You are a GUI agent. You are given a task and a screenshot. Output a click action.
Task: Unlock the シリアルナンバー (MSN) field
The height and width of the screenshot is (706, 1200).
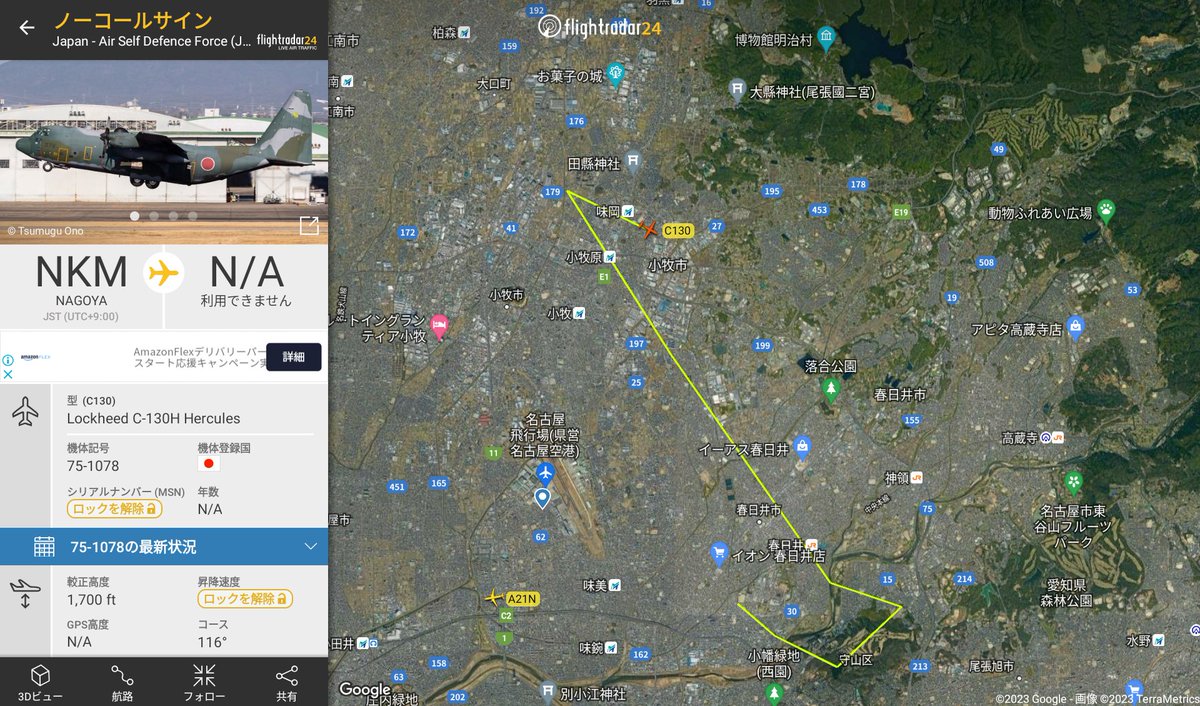(x=114, y=509)
